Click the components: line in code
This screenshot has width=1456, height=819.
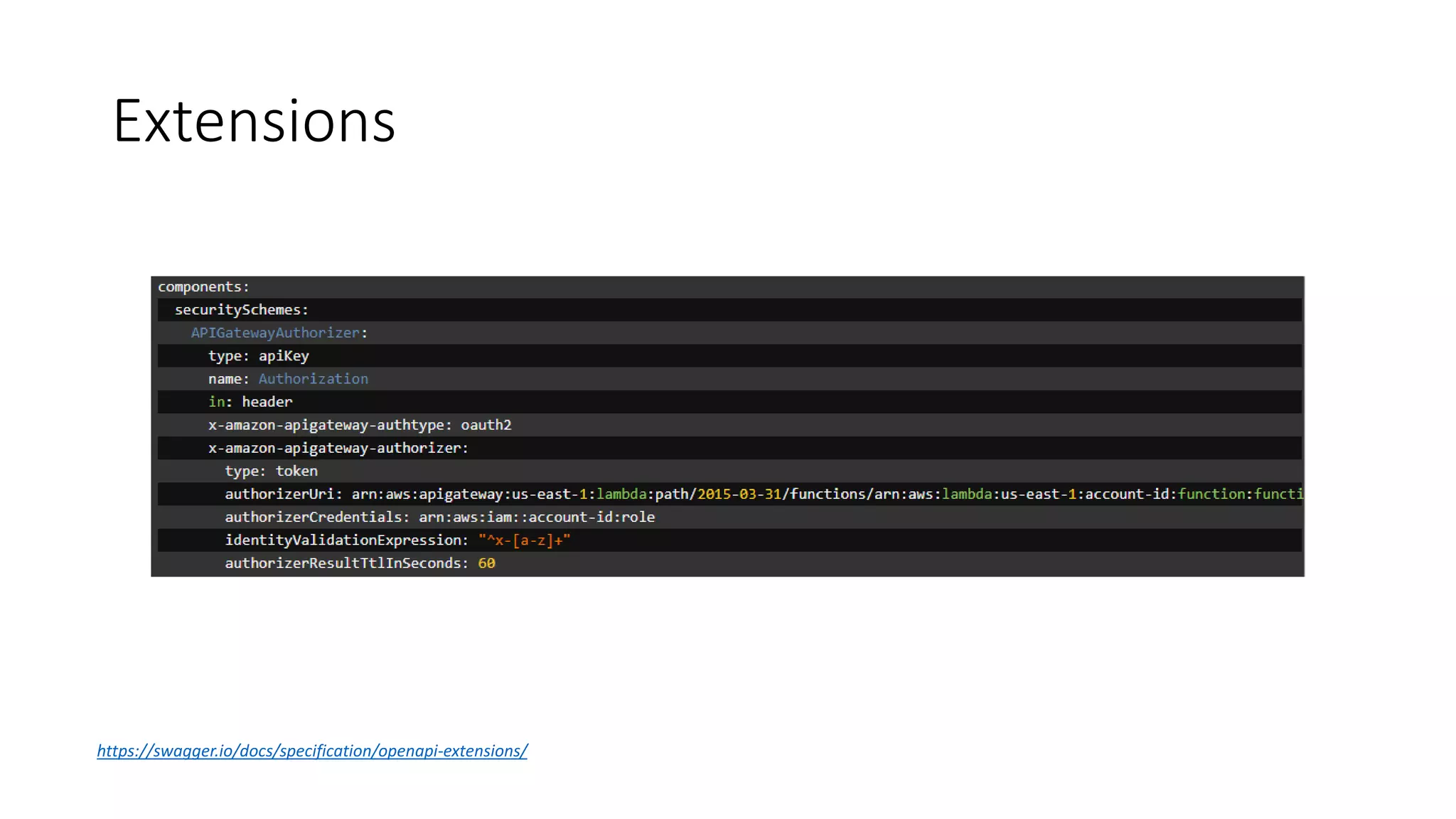click(x=203, y=287)
